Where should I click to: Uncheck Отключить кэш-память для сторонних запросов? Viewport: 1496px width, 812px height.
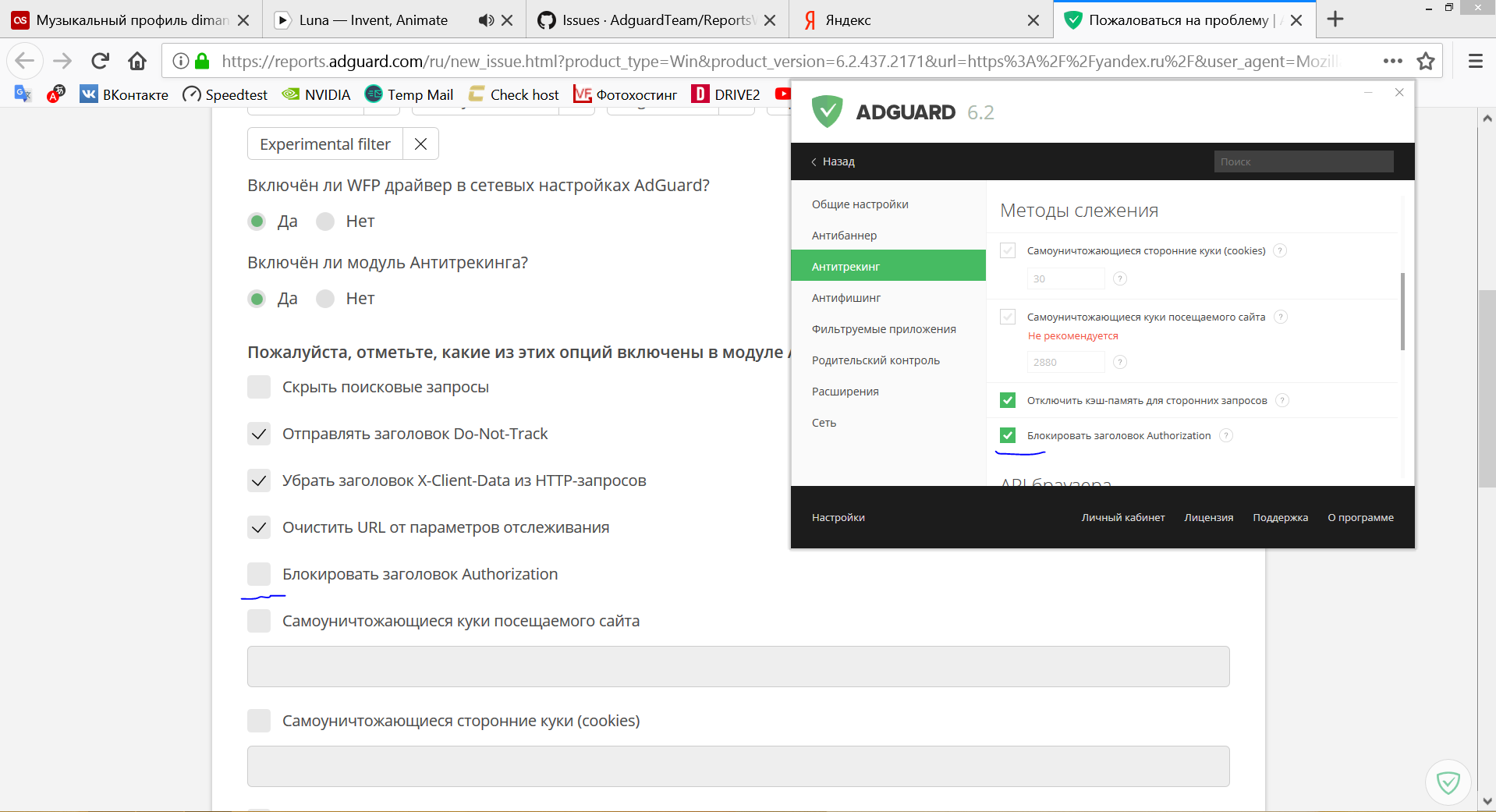1008,400
